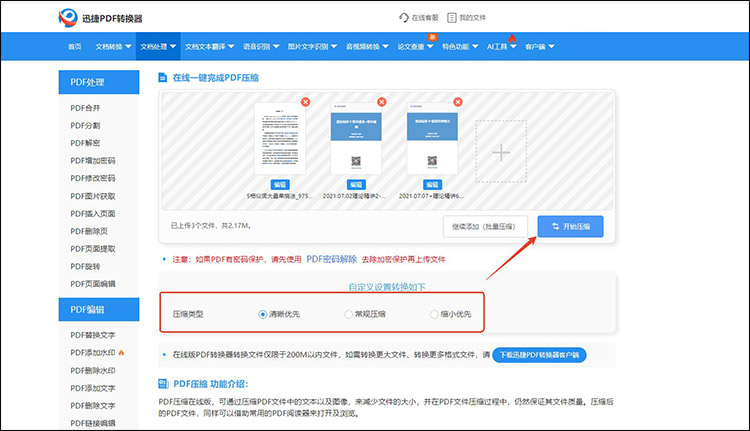Screen dimensions: 750x431
Task: Open PDF删除页 in the sidebar
Action: pos(89,231)
